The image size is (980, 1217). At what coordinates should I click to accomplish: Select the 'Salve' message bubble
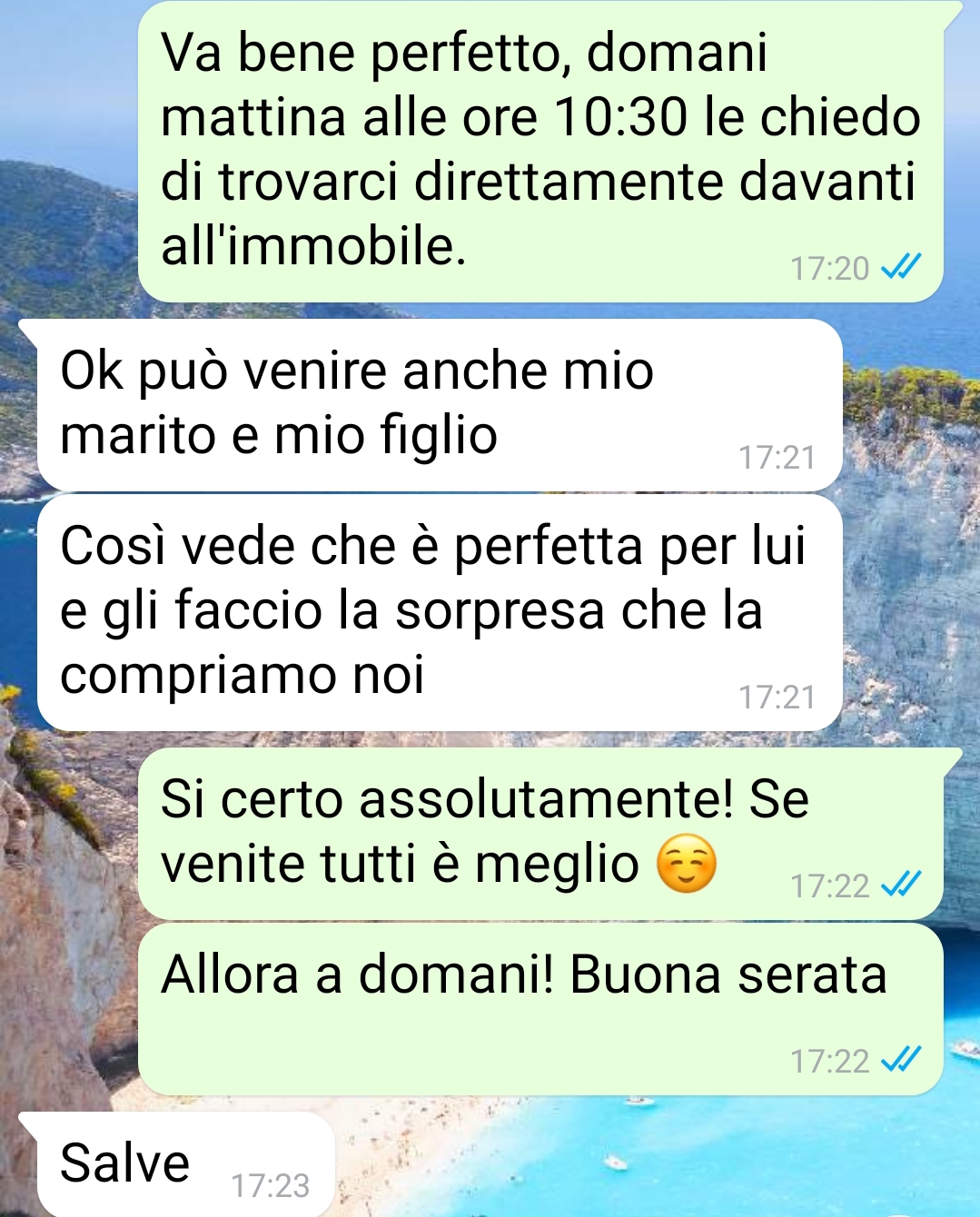pos(185,1164)
